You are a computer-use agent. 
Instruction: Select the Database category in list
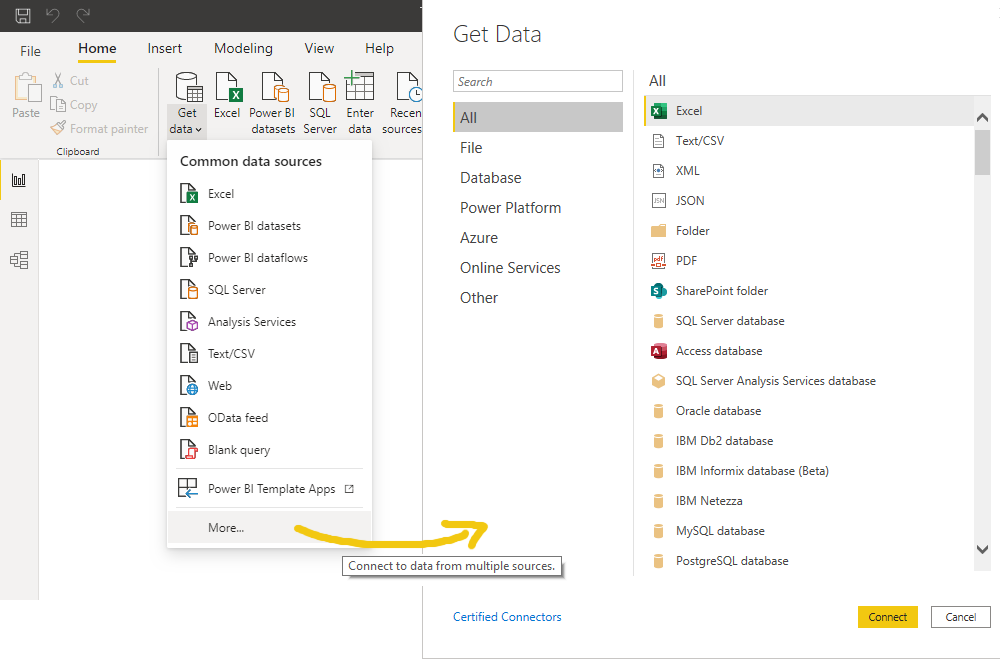coord(490,178)
